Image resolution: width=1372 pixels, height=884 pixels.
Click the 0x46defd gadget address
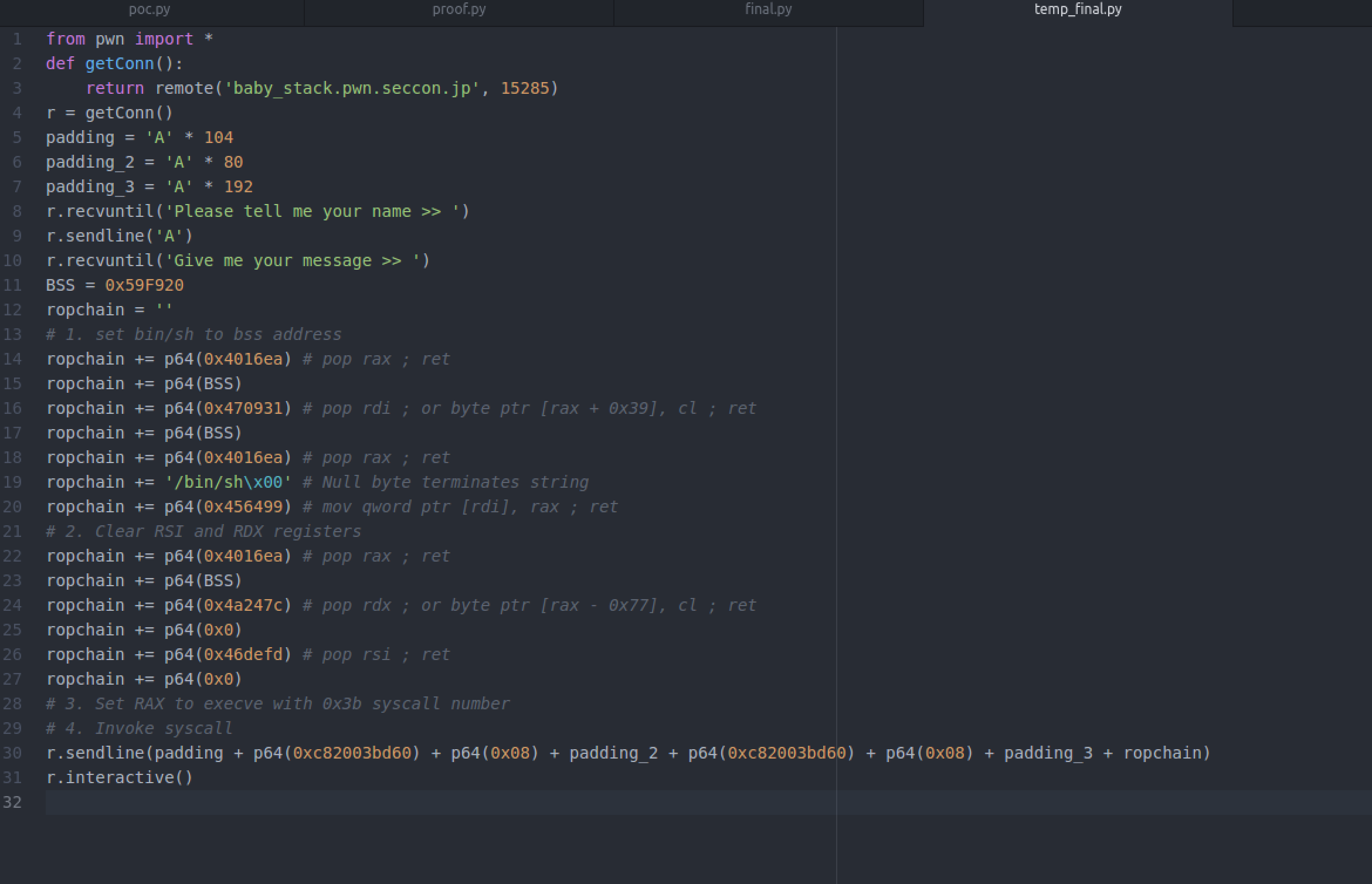(243, 655)
